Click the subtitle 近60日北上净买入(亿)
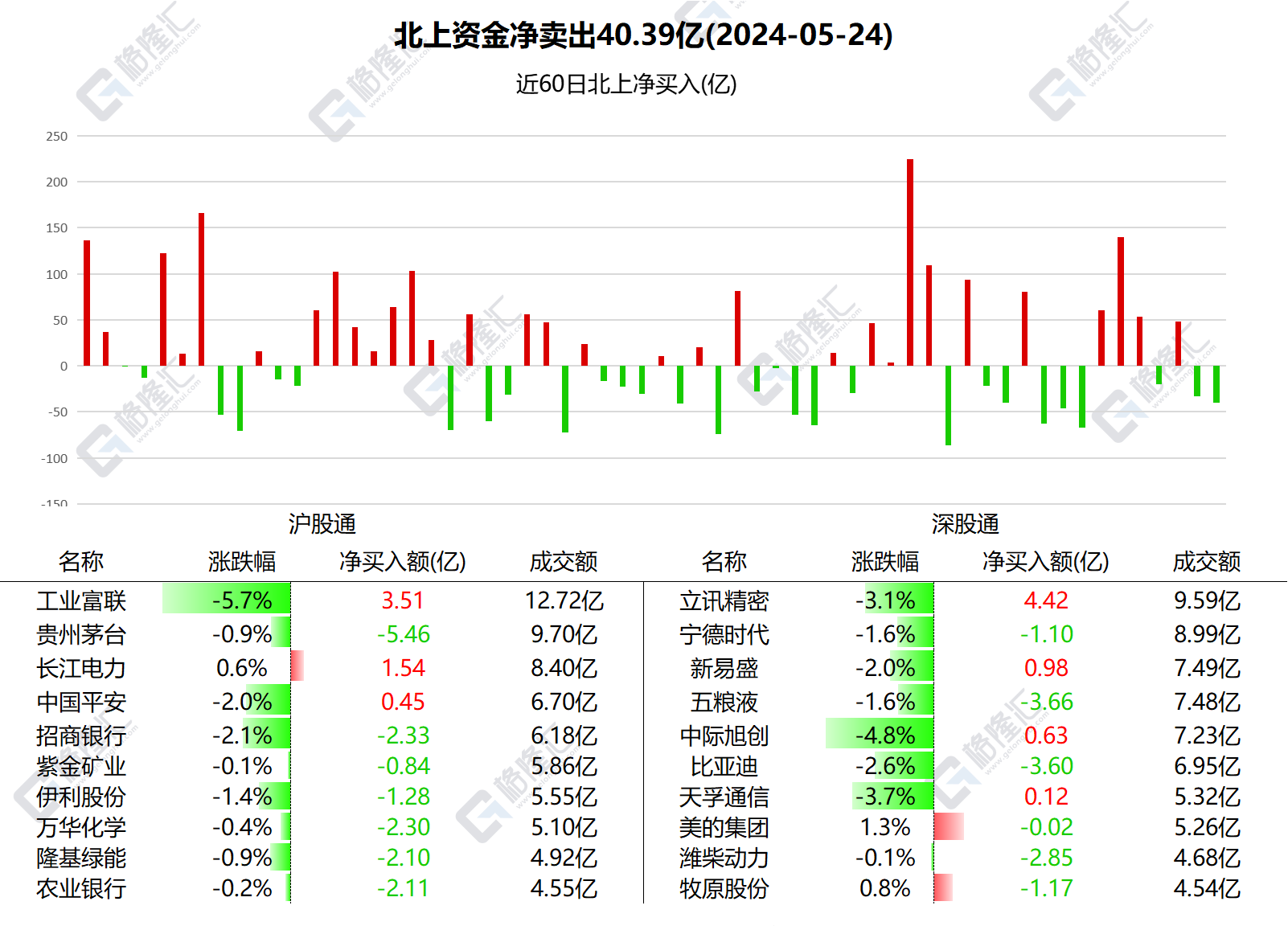Screen dimensions: 1288x926 coord(626,84)
